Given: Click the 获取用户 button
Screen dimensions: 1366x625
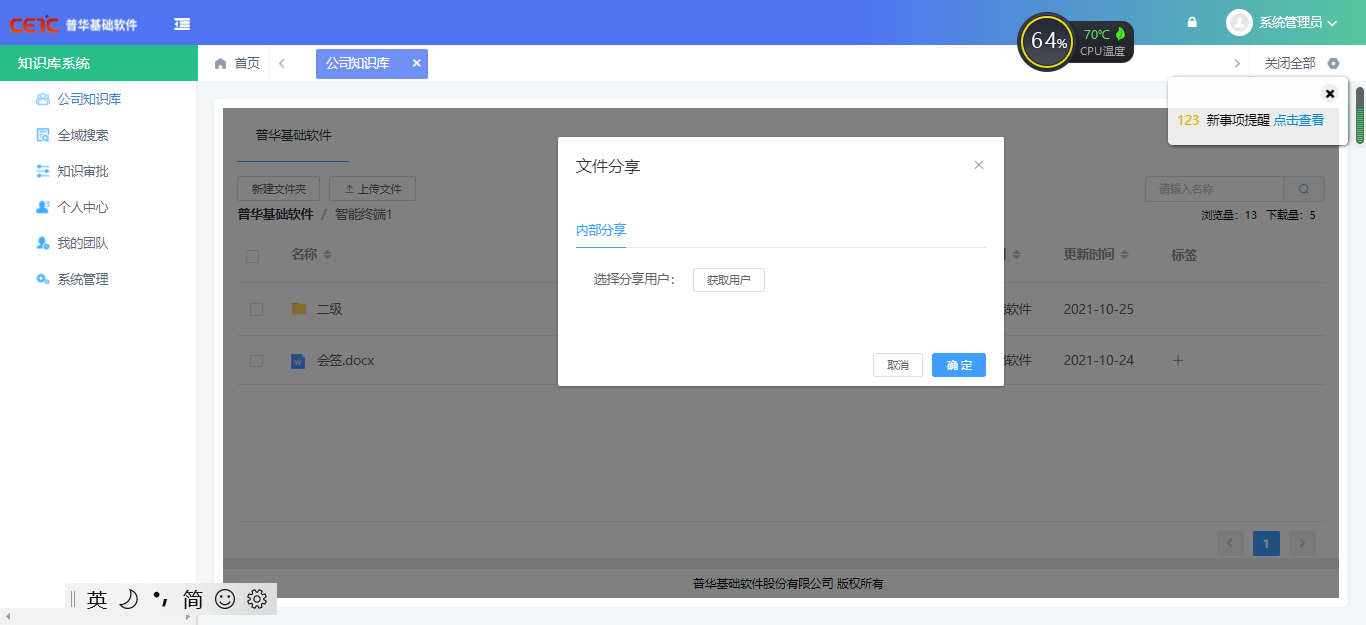Looking at the screenshot, I should click(729, 280).
